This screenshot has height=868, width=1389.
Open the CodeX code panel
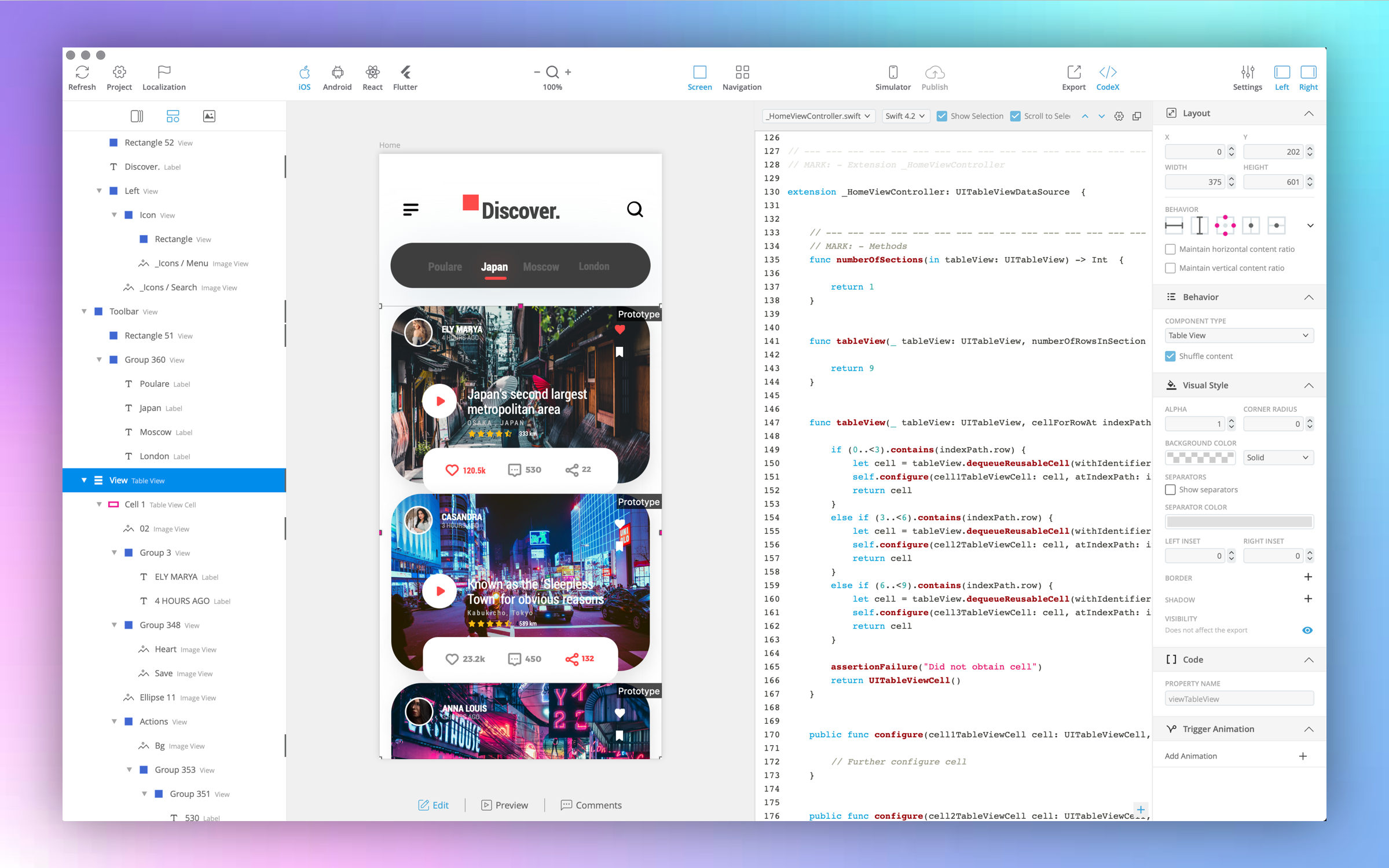(x=1107, y=72)
